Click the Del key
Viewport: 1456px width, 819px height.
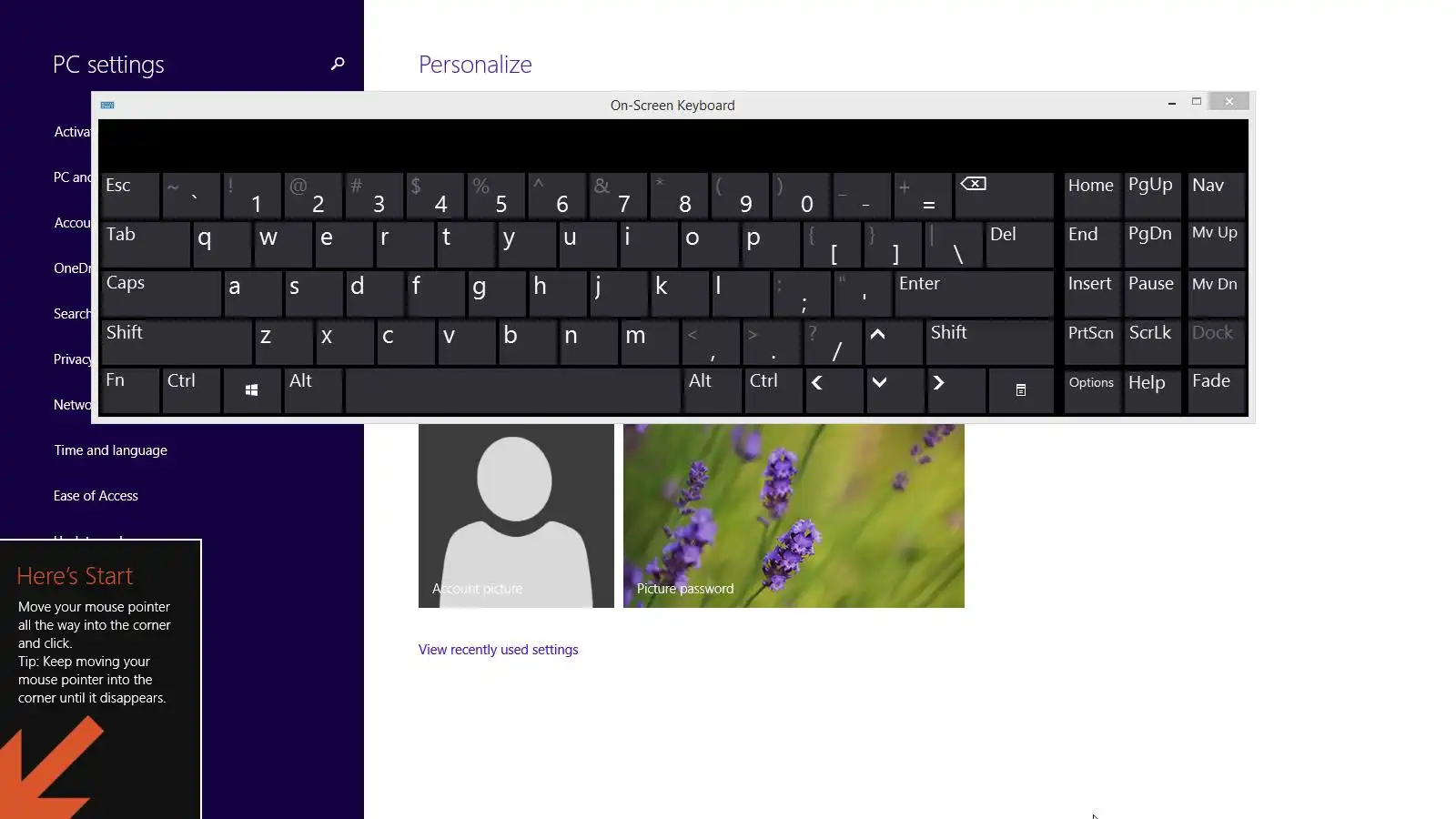coord(1020,244)
